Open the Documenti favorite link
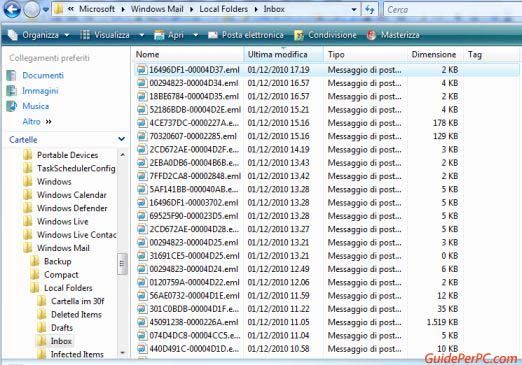Image resolution: width=522 pixels, height=365 pixels. [x=43, y=75]
